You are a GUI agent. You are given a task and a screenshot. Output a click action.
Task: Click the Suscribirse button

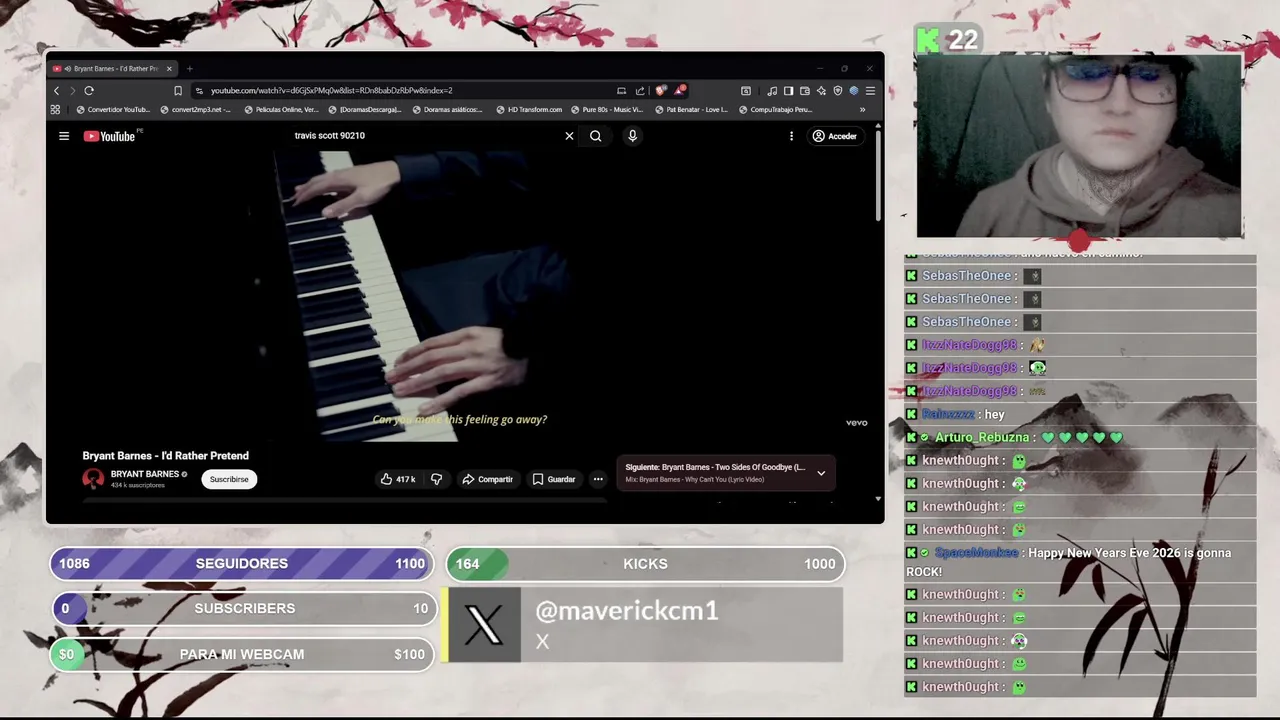[x=229, y=479]
